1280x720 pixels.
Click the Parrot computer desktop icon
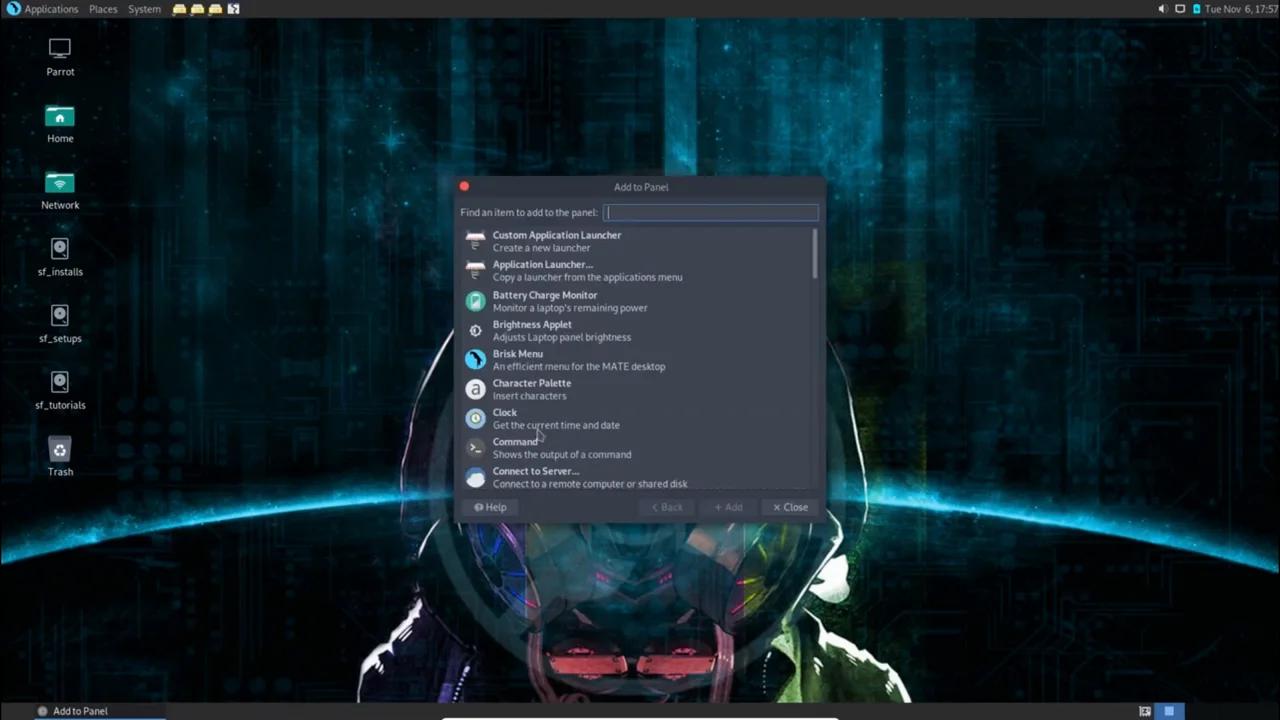pyautogui.click(x=60, y=48)
